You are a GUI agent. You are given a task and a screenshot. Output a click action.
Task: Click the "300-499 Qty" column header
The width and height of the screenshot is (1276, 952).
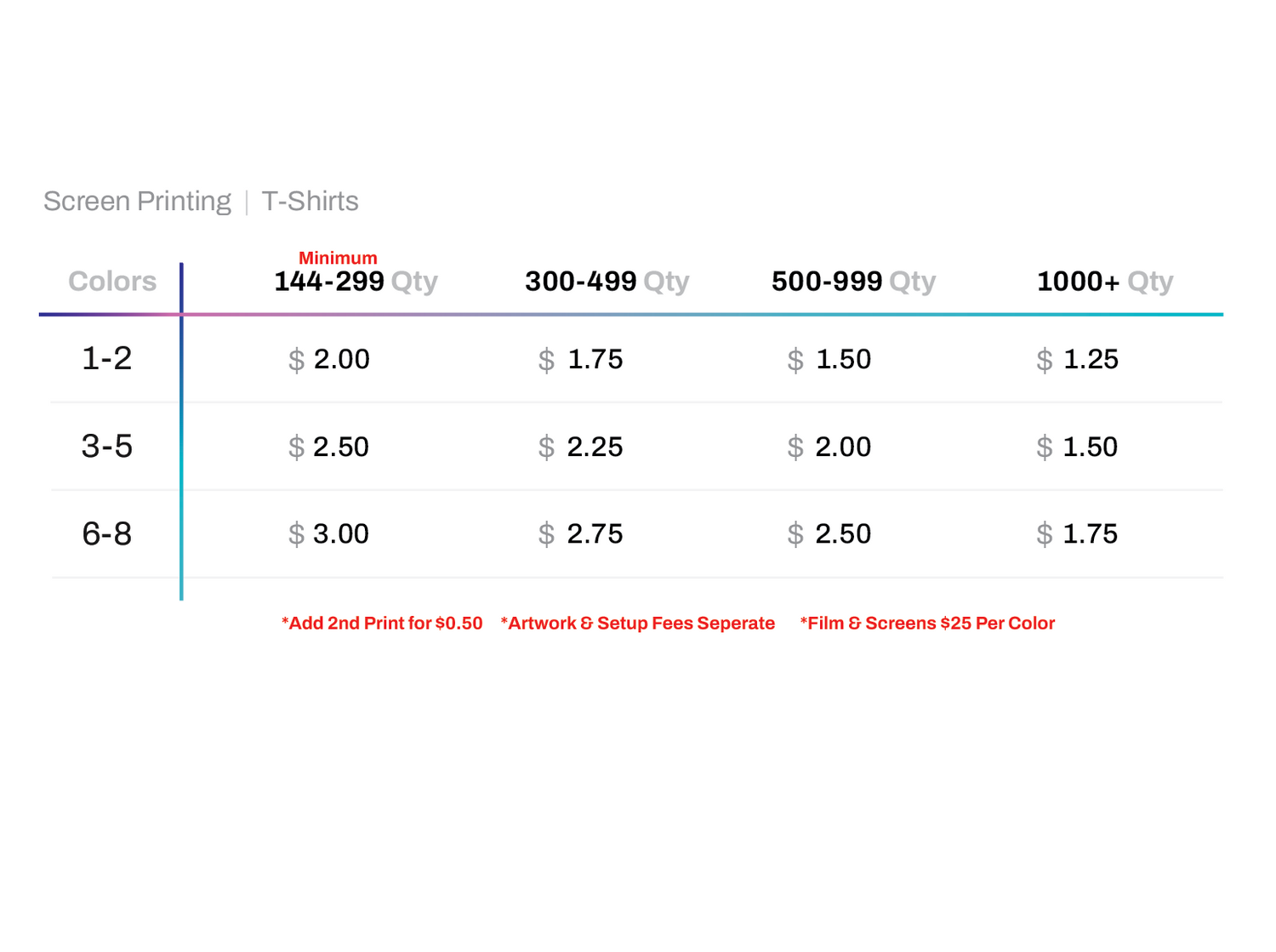[x=607, y=282]
